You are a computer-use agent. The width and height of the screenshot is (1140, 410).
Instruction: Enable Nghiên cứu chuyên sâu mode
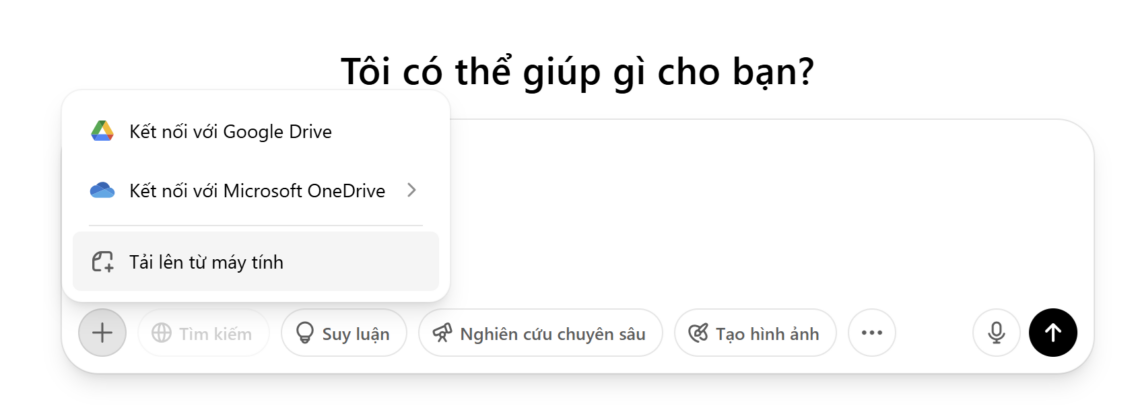(540, 333)
